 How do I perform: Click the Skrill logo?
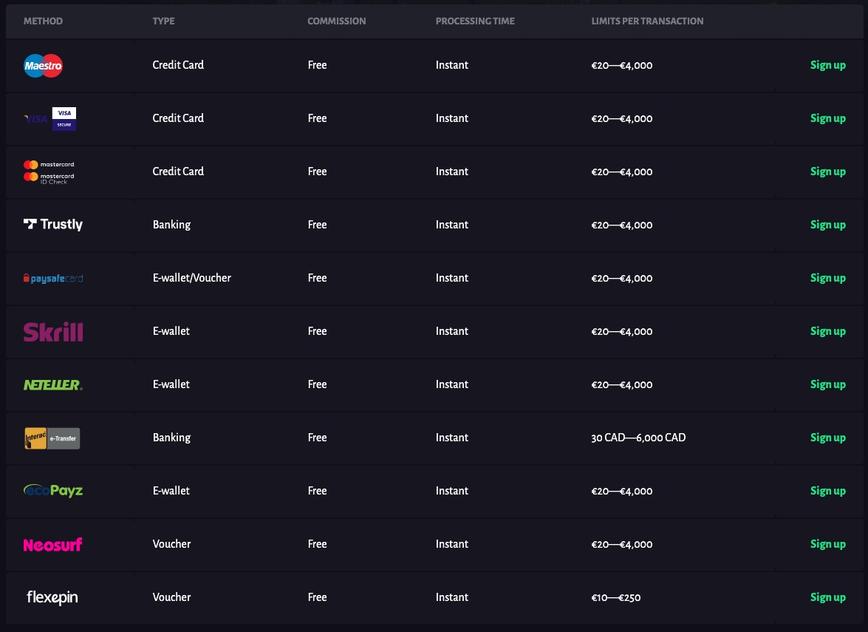[53, 332]
